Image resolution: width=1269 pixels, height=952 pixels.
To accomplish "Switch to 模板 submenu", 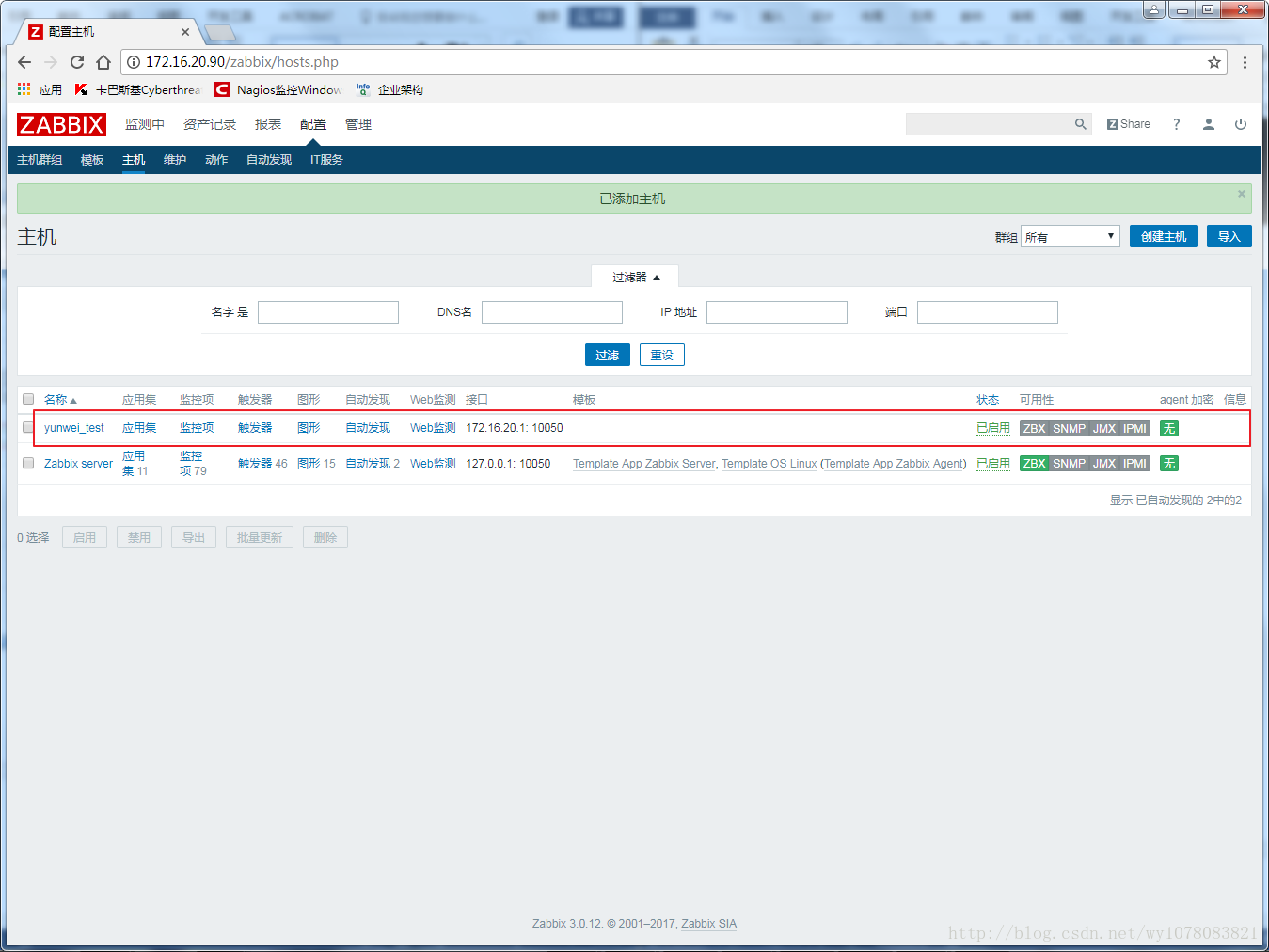I will point(92,160).
